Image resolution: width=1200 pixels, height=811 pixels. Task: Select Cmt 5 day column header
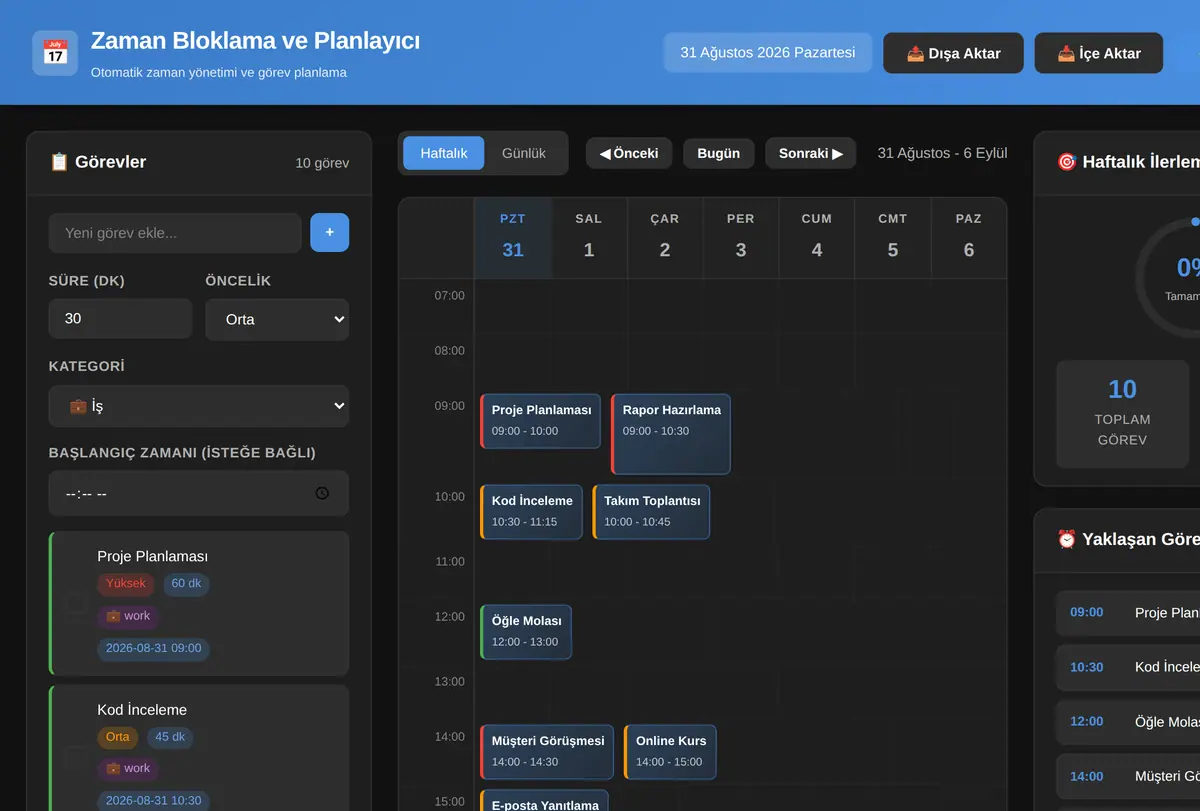click(x=893, y=238)
